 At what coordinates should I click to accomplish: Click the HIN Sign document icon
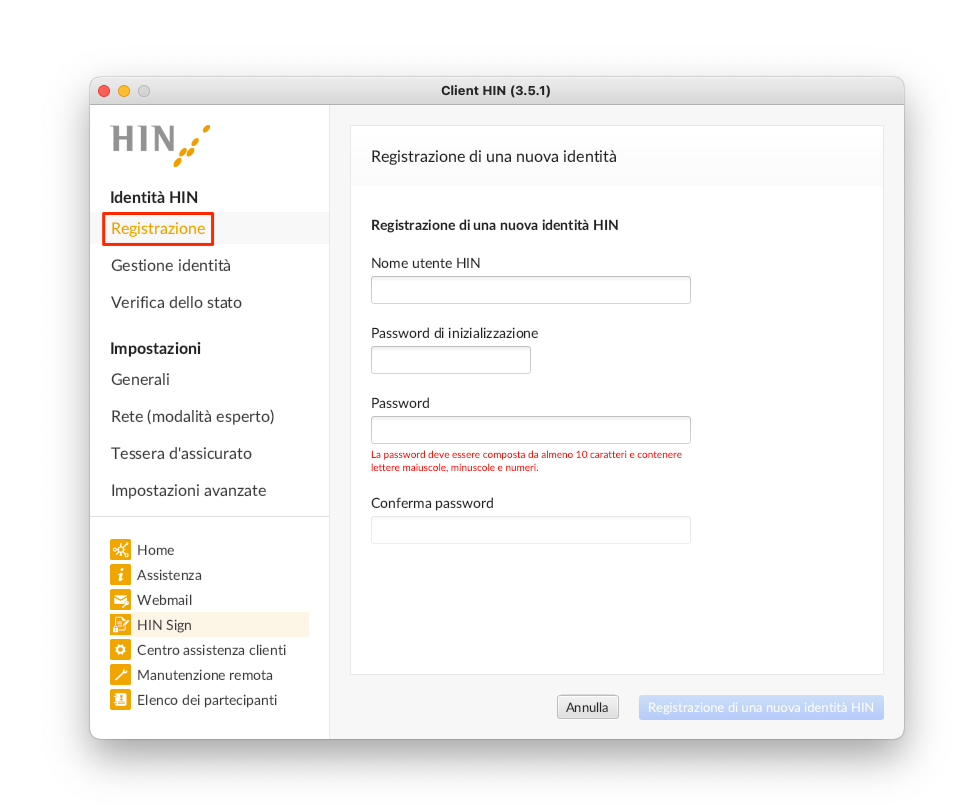point(120,625)
